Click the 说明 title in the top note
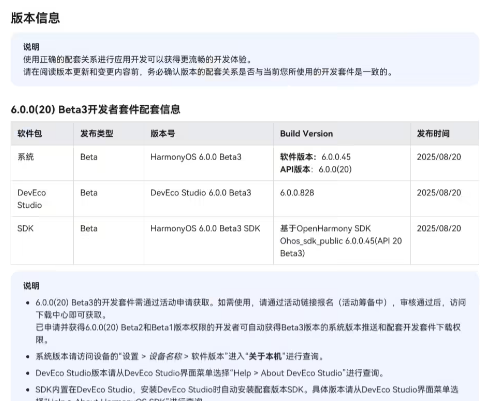The width and height of the screenshot is (480, 401). coord(31,47)
